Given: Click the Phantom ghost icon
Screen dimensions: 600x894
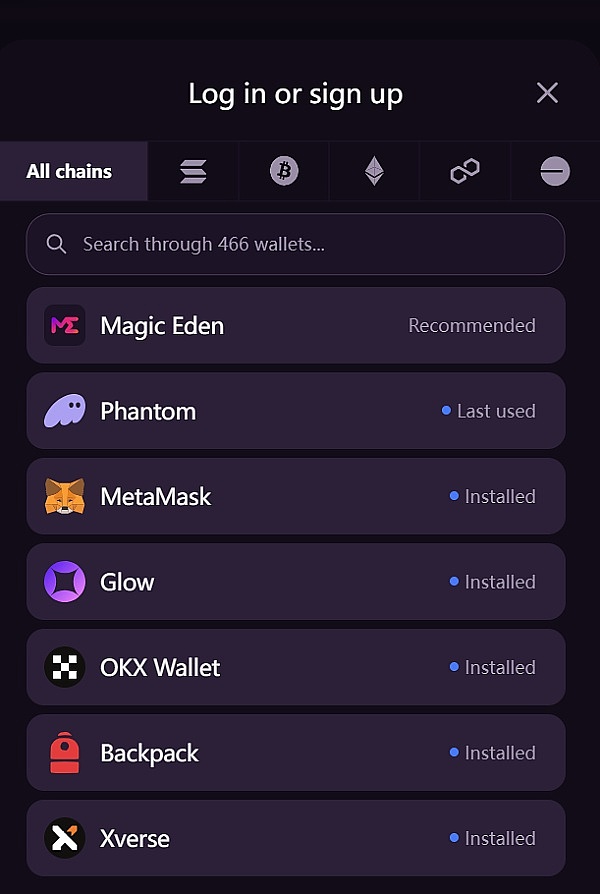Looking at the screenshot, I should [65, 411].
